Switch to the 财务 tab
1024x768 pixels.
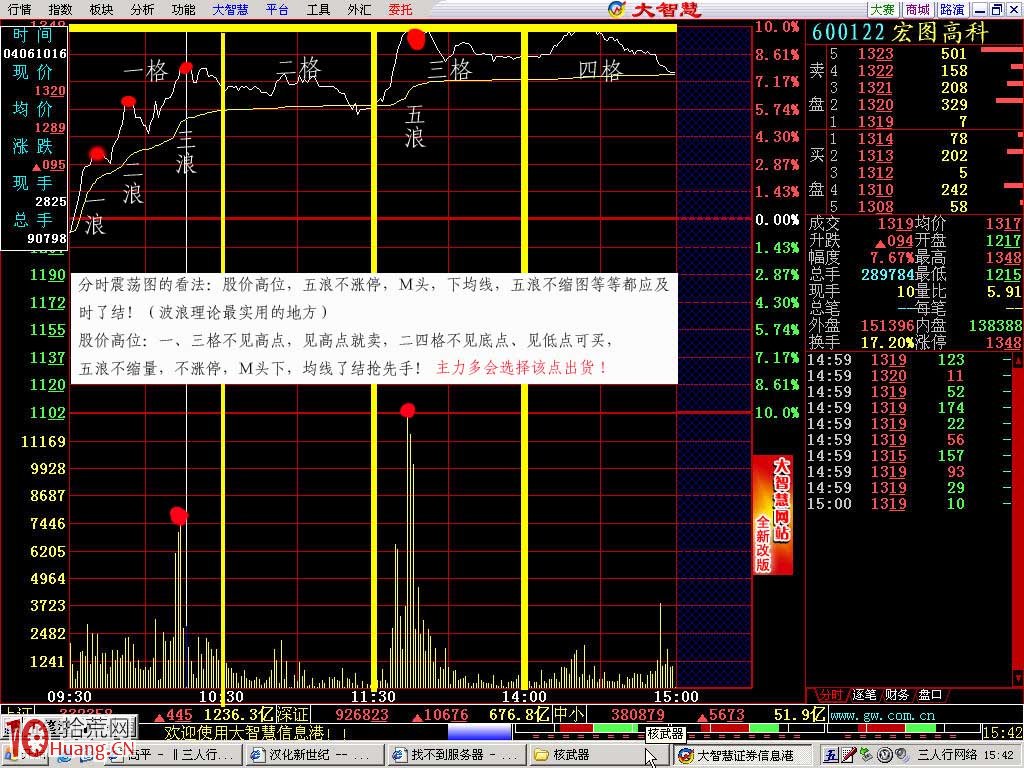[897, 694]
